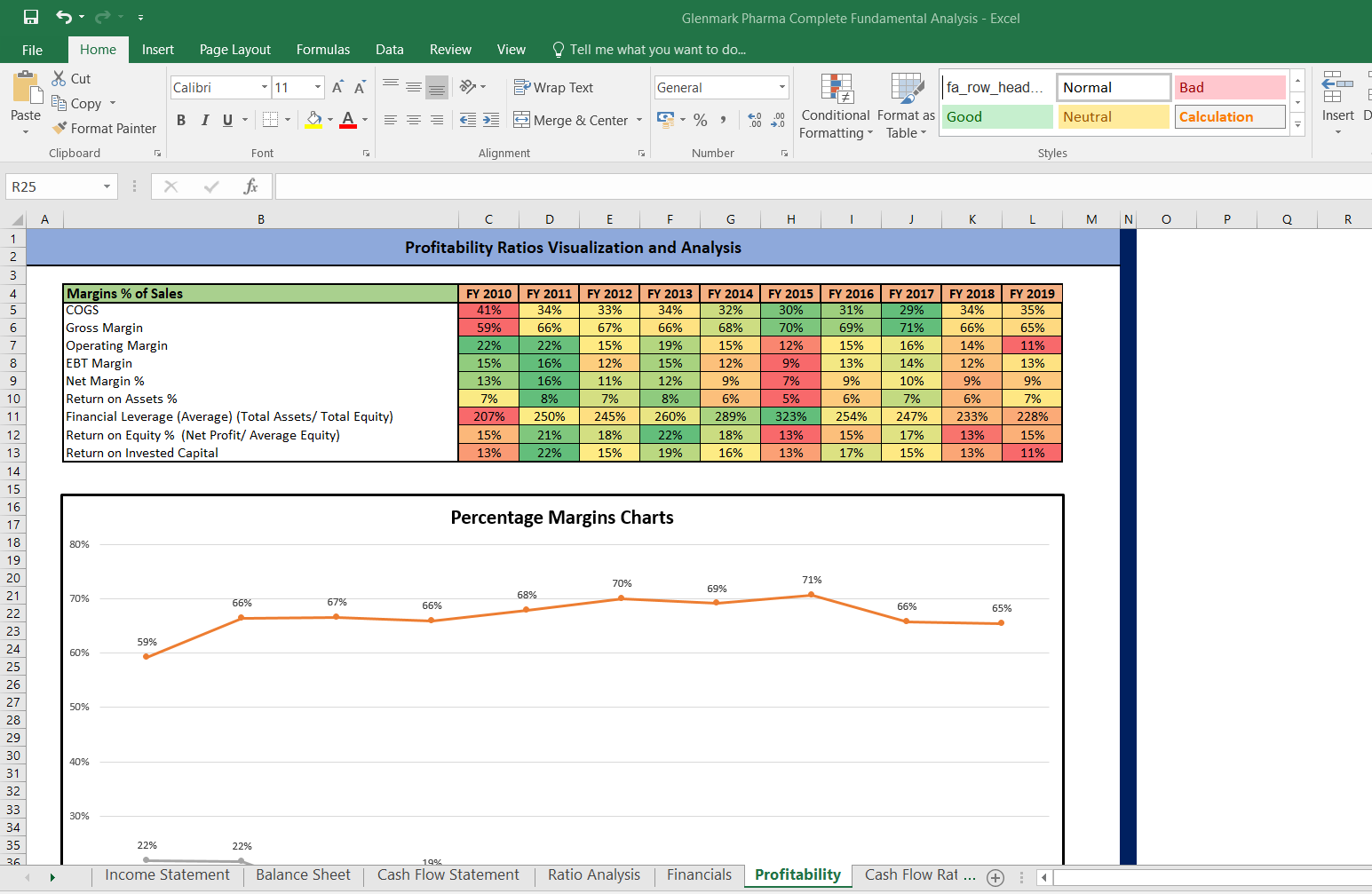Screen dimensions: 1372x894
Task: Open the Customize Quick Access Toolbar arrow
Action: (x=140, y=18)
